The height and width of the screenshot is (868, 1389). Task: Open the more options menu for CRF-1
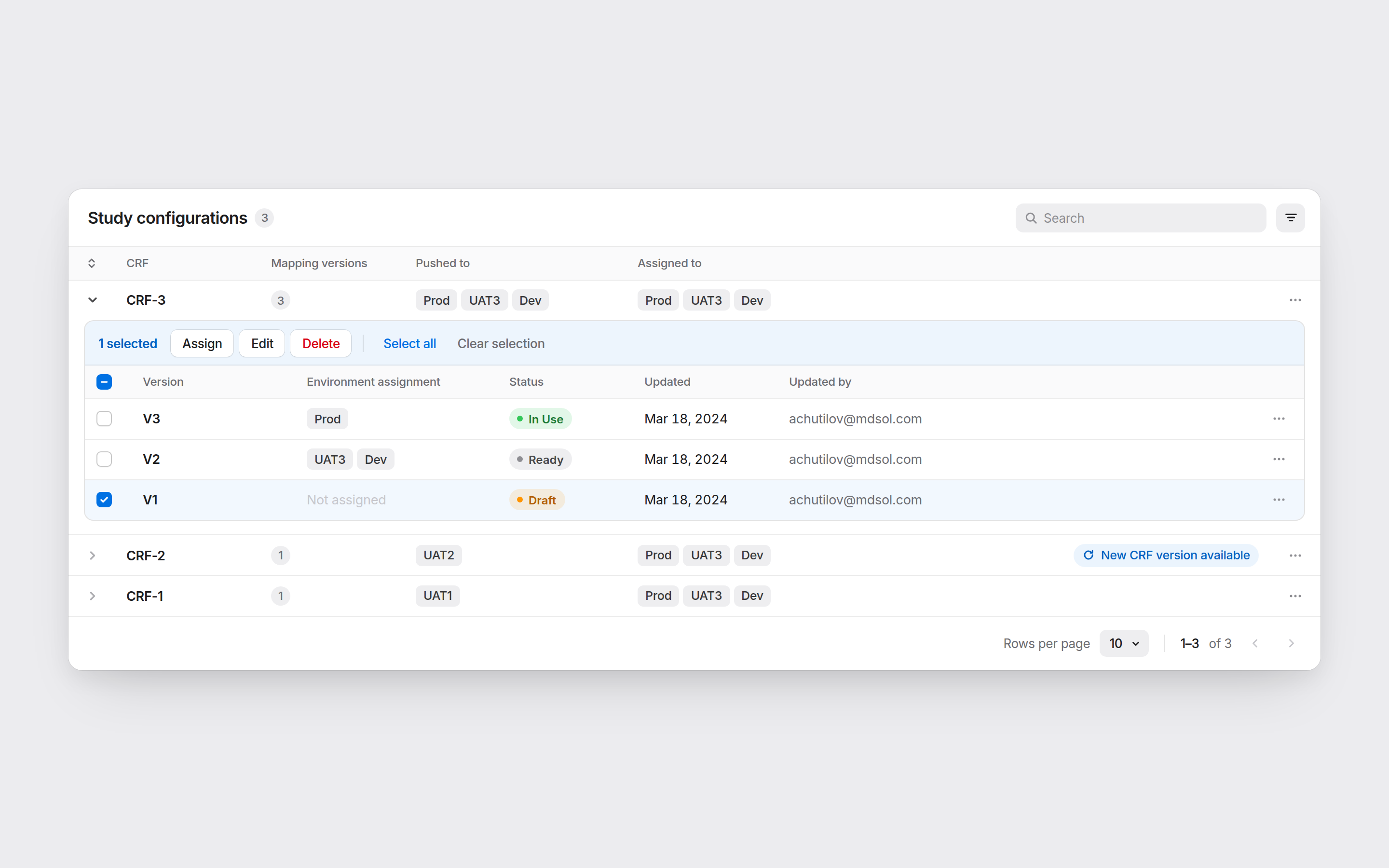[x=1295, y=596]
